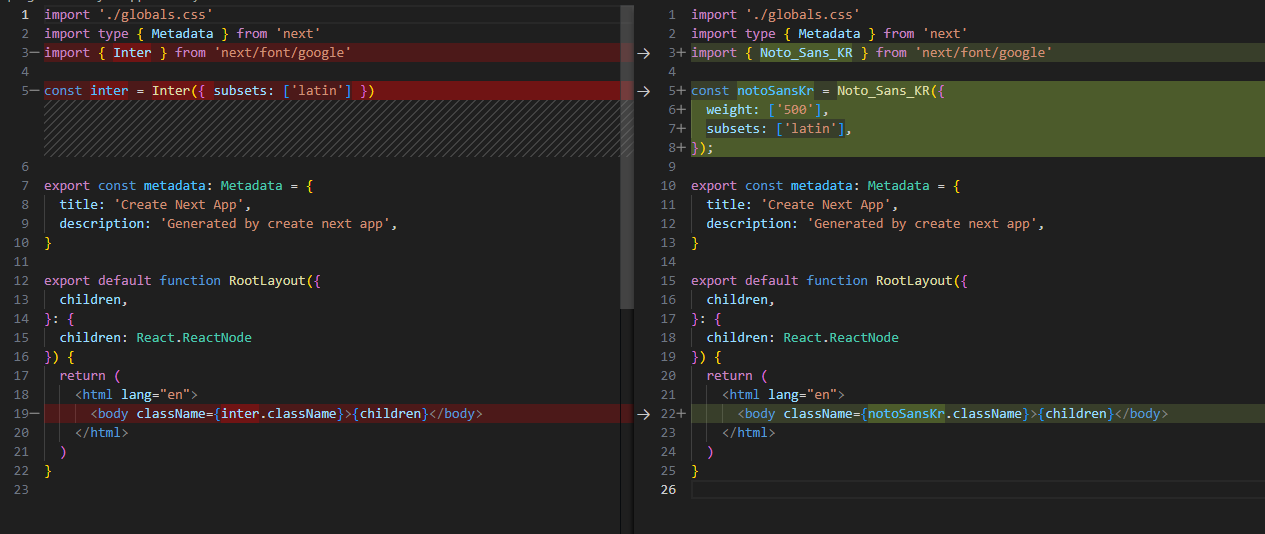The image size is (1265, 534).
Task: Click '{children}' in the left pane body line
Action: (391, 414)
